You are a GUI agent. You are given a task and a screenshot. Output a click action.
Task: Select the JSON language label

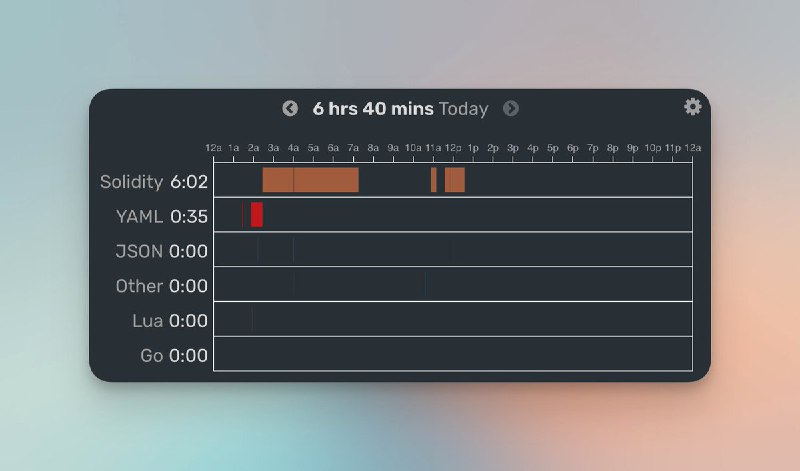[139, 251]
